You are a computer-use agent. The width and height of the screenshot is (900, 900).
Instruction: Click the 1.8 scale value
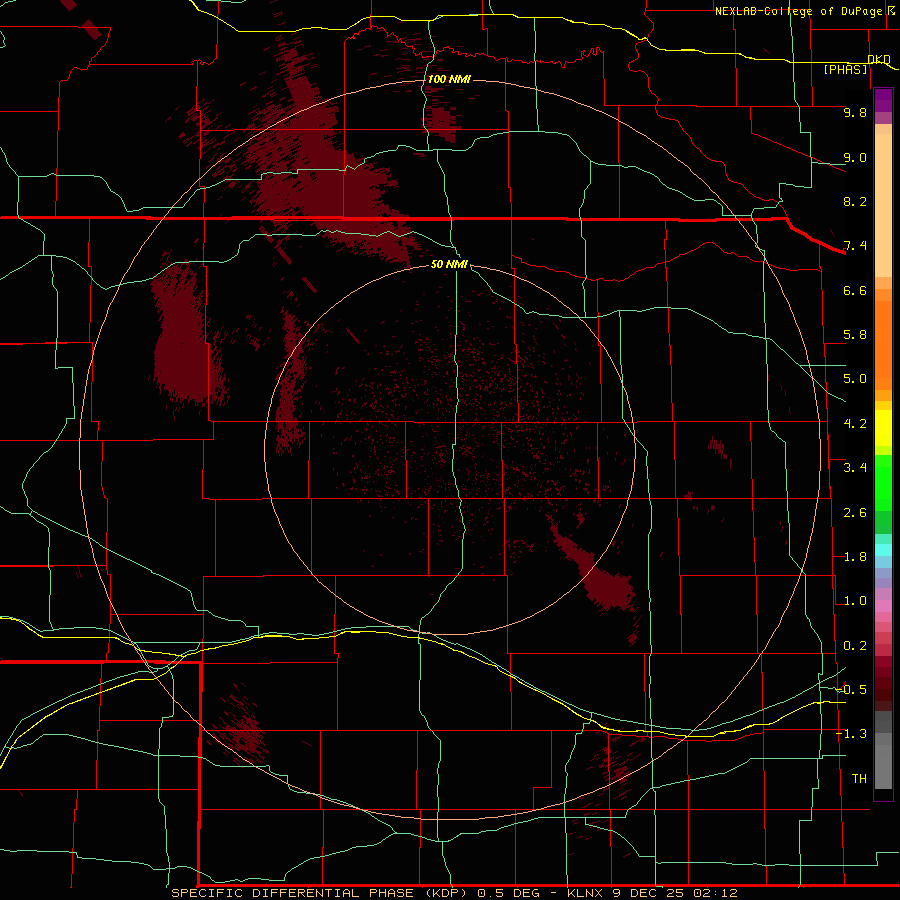click(855, 557)
